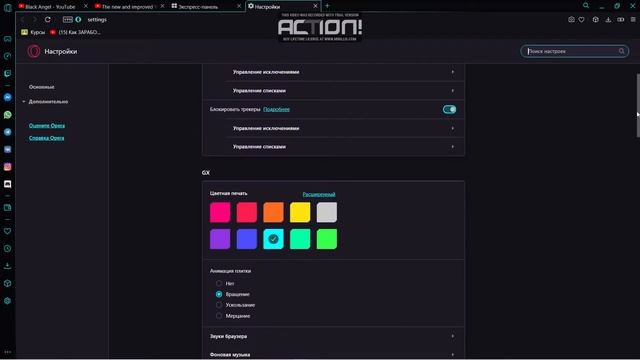Add page to bookmarks via toolbar heart
The width and height of the screenshot is (640, 360).
click(x=582, y=19)
